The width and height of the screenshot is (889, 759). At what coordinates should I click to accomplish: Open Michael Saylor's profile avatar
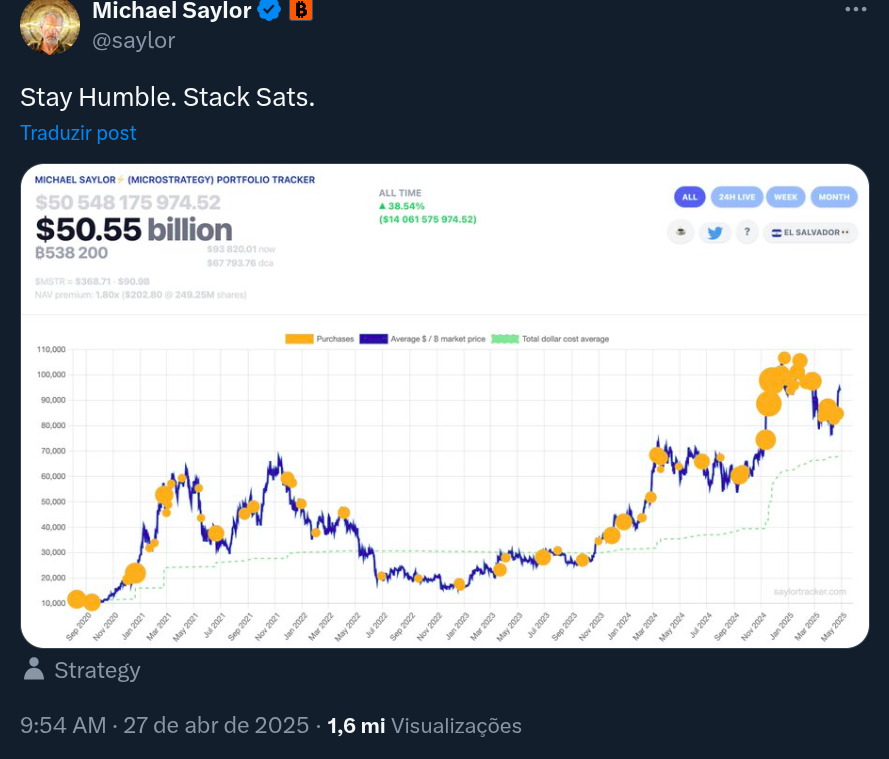click(x=50, y=26)
